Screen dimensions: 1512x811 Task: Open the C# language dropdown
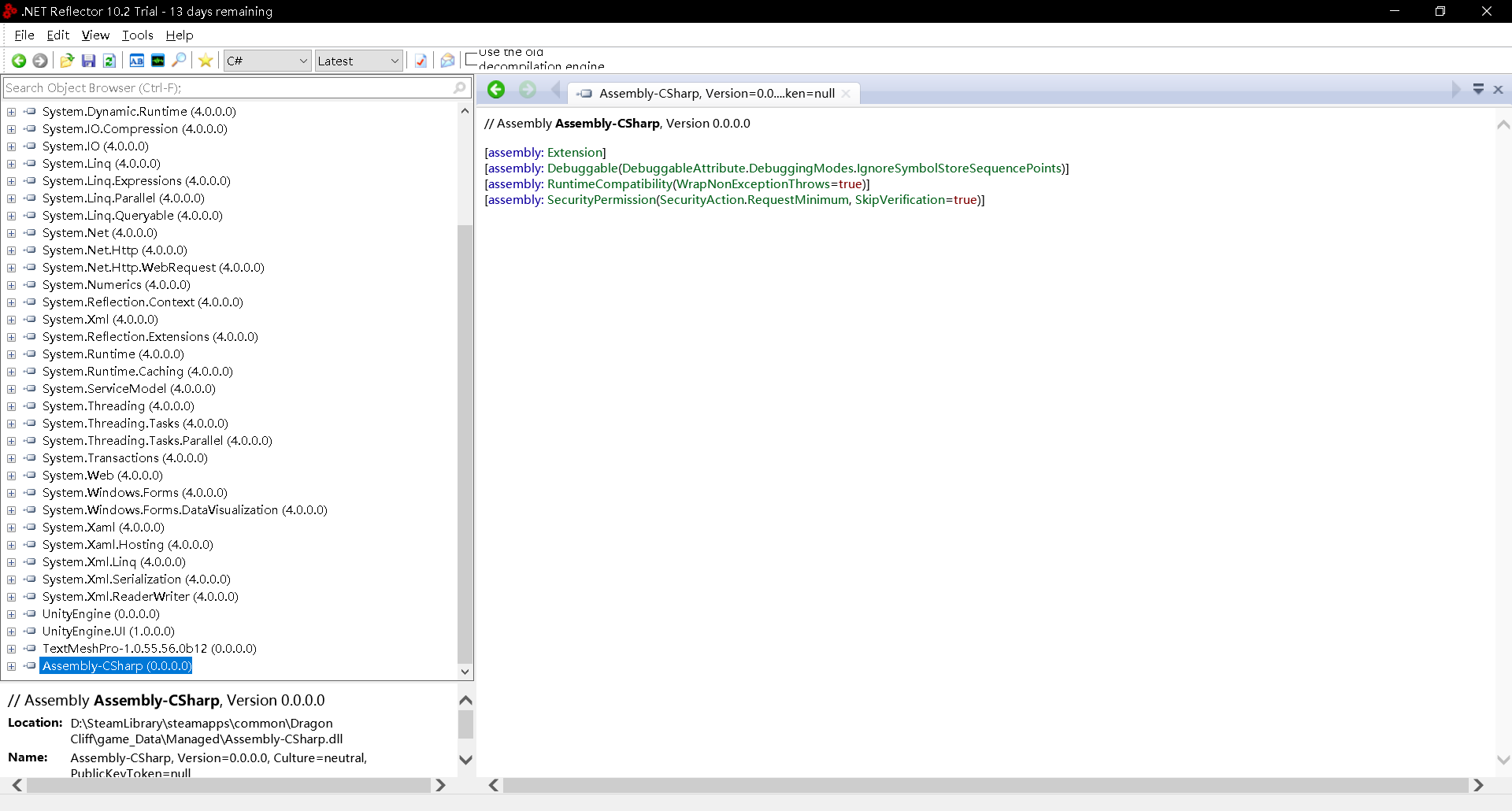tap(268, 61)
